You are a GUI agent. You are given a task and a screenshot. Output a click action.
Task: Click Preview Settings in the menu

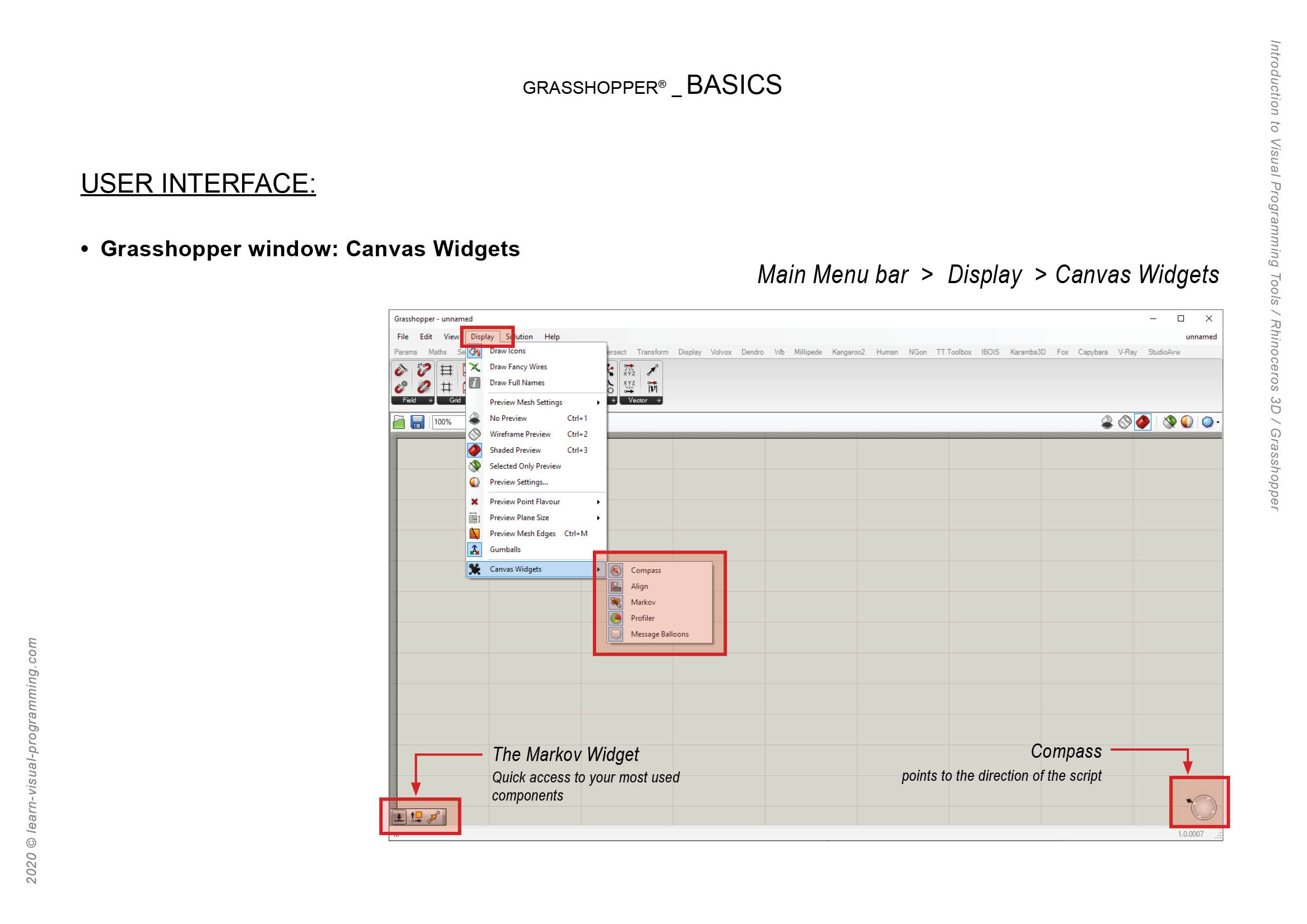pos(518,482)
